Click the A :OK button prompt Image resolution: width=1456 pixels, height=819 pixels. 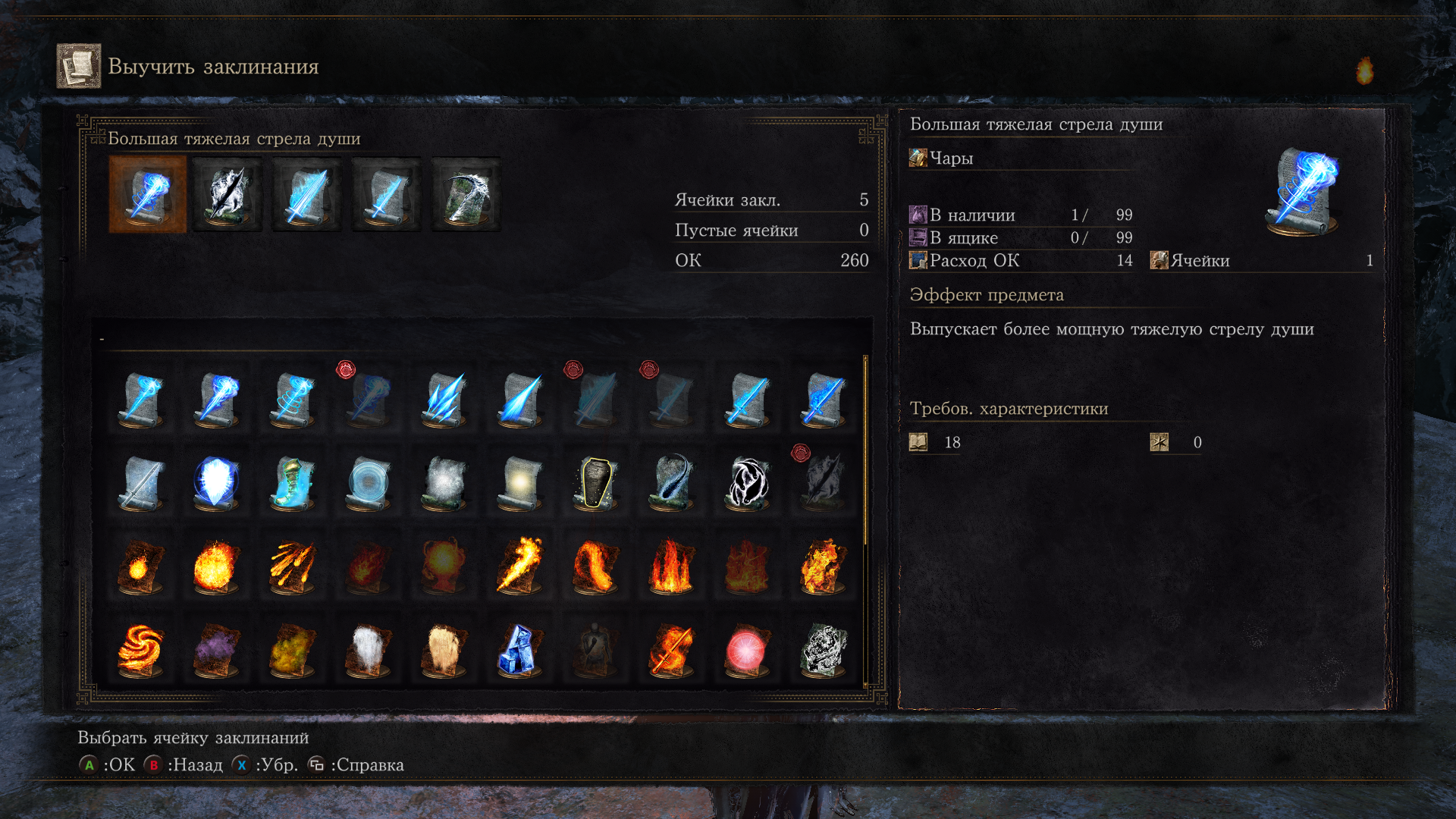(107, 764)
